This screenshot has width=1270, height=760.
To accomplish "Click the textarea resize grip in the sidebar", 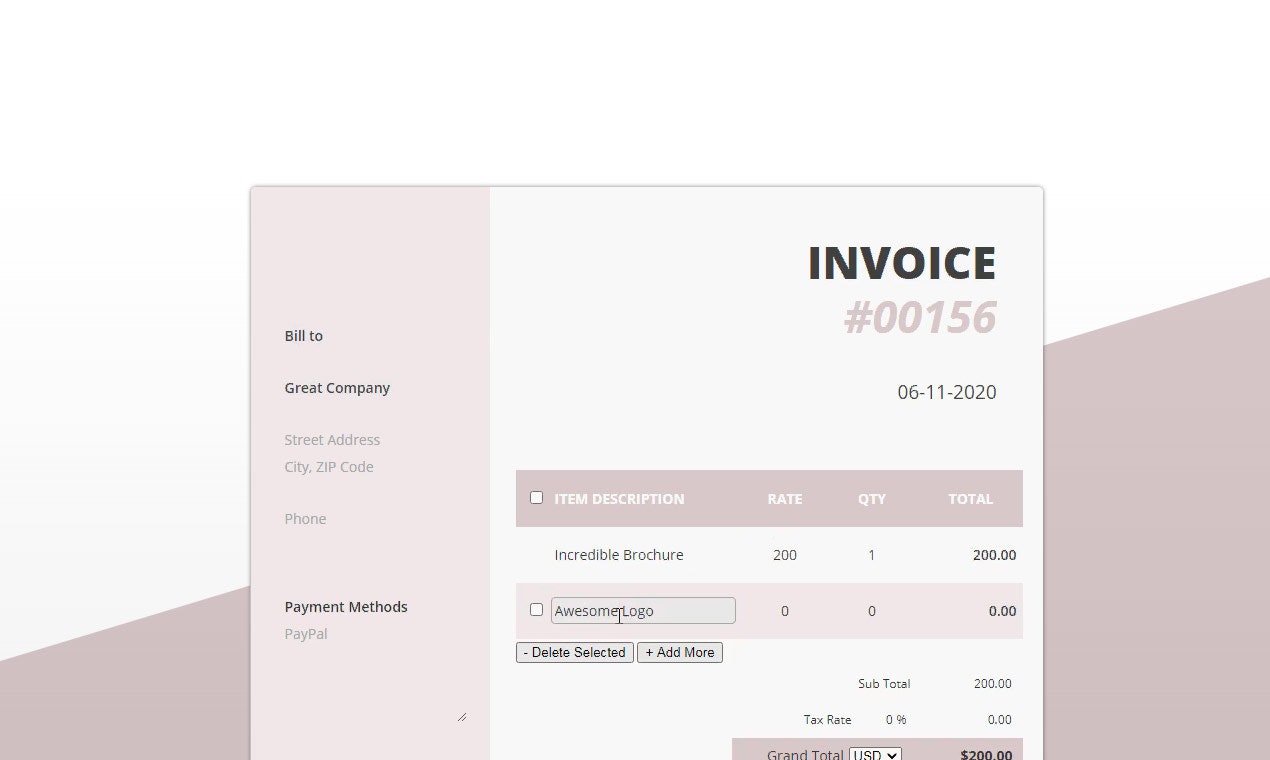I will coord(461,715).
